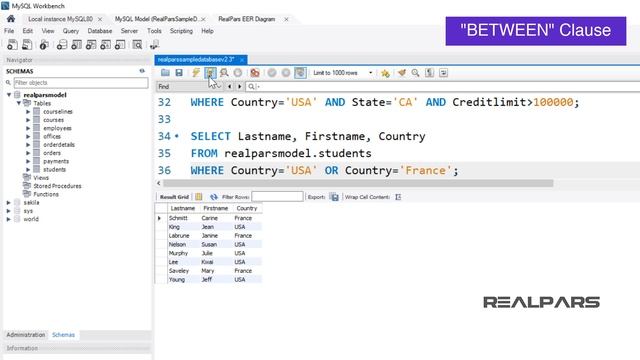Expand the world schema
The image size is (640, 360).
click(x=9, y=219)
